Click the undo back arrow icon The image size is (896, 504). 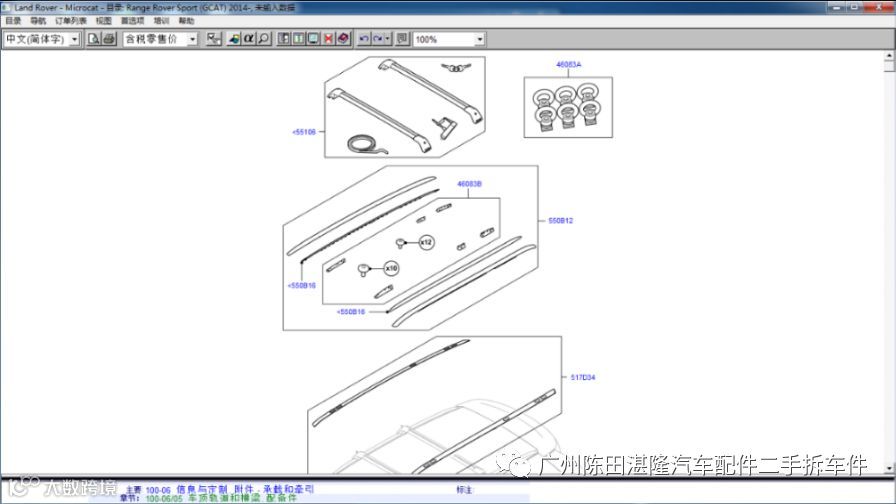[364, 39]
